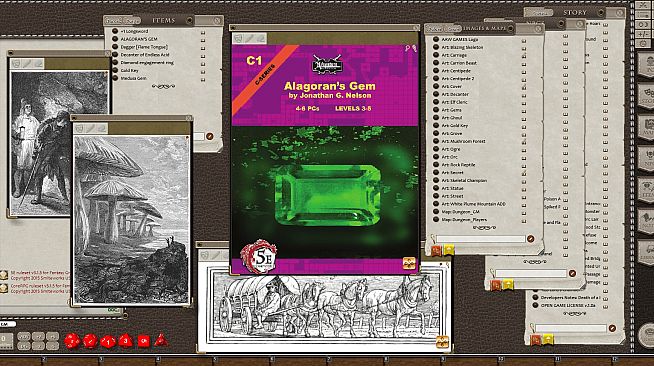This screenshot has height=366, width=654.
Task: Click the modifier number box beside the dice
Action: click(6, 340)
